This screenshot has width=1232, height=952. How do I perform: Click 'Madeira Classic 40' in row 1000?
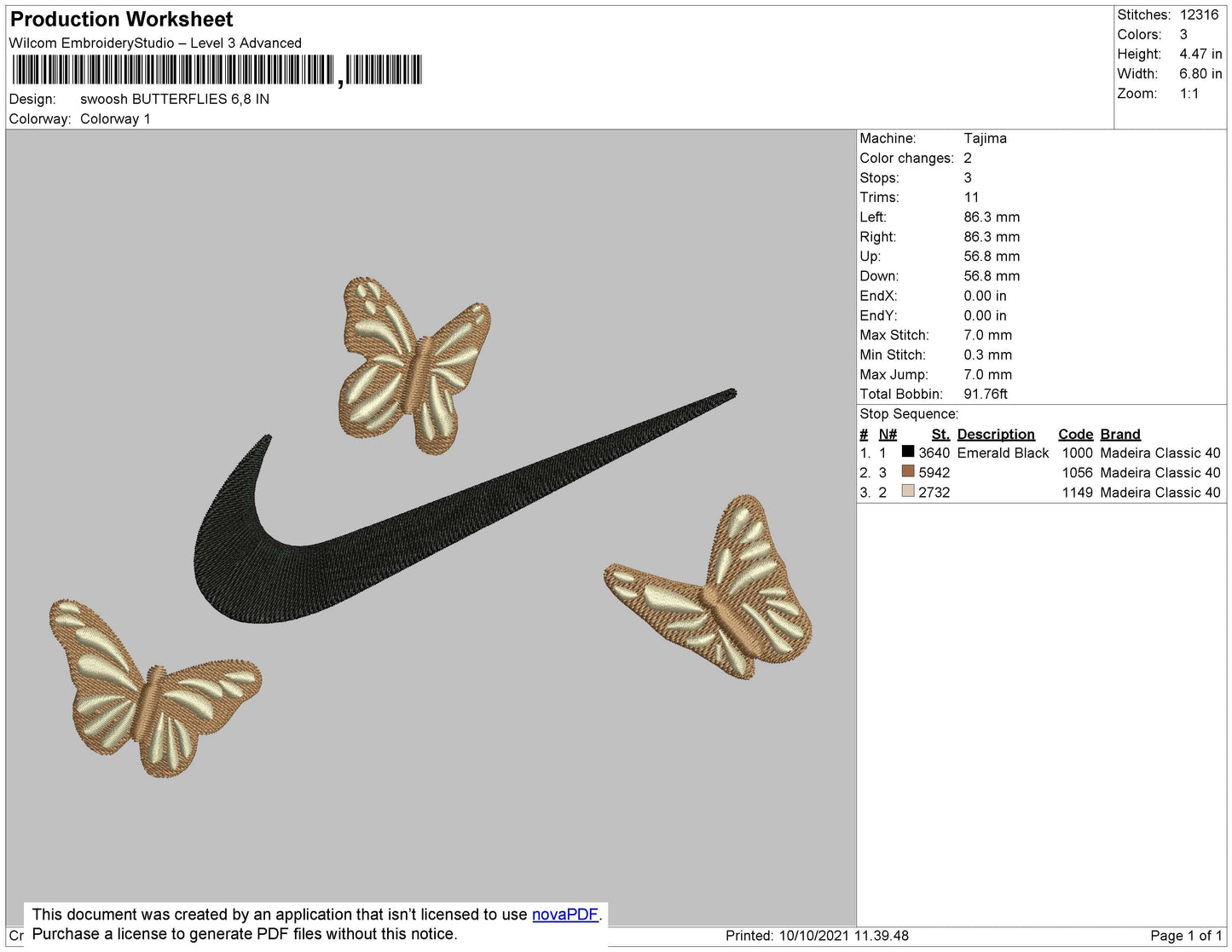coord(1160,453)
